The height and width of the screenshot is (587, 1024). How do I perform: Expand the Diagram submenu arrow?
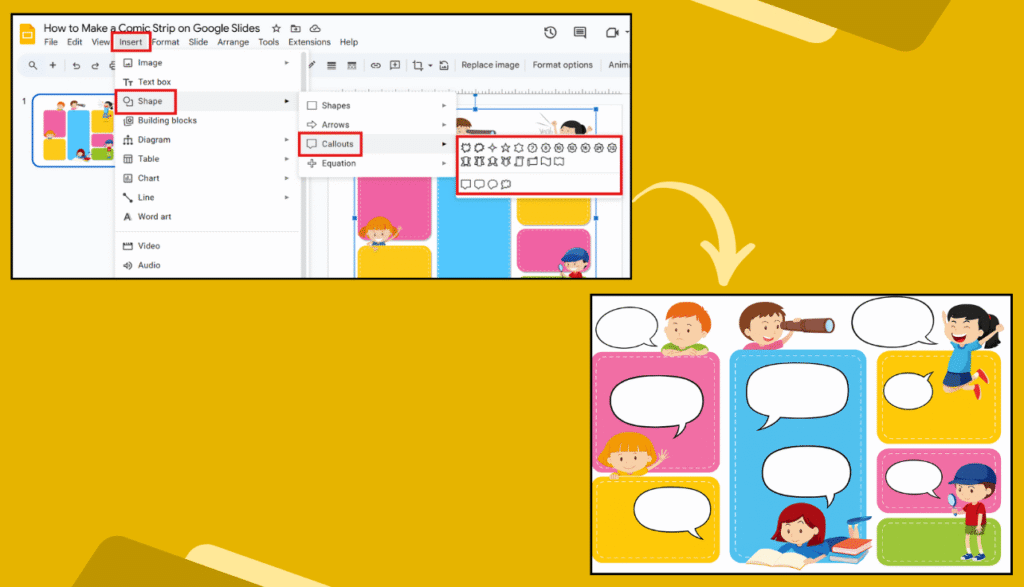(286, 140)
